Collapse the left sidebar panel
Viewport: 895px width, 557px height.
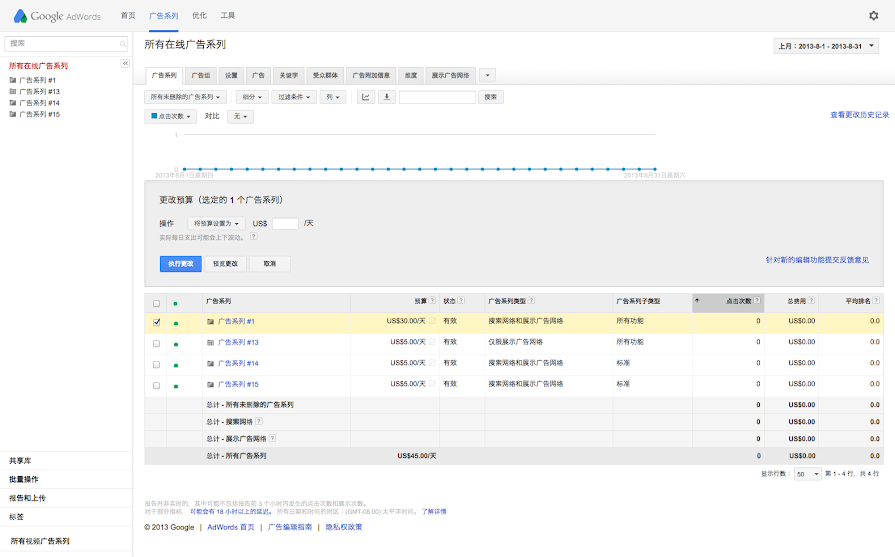coord(125,63)
